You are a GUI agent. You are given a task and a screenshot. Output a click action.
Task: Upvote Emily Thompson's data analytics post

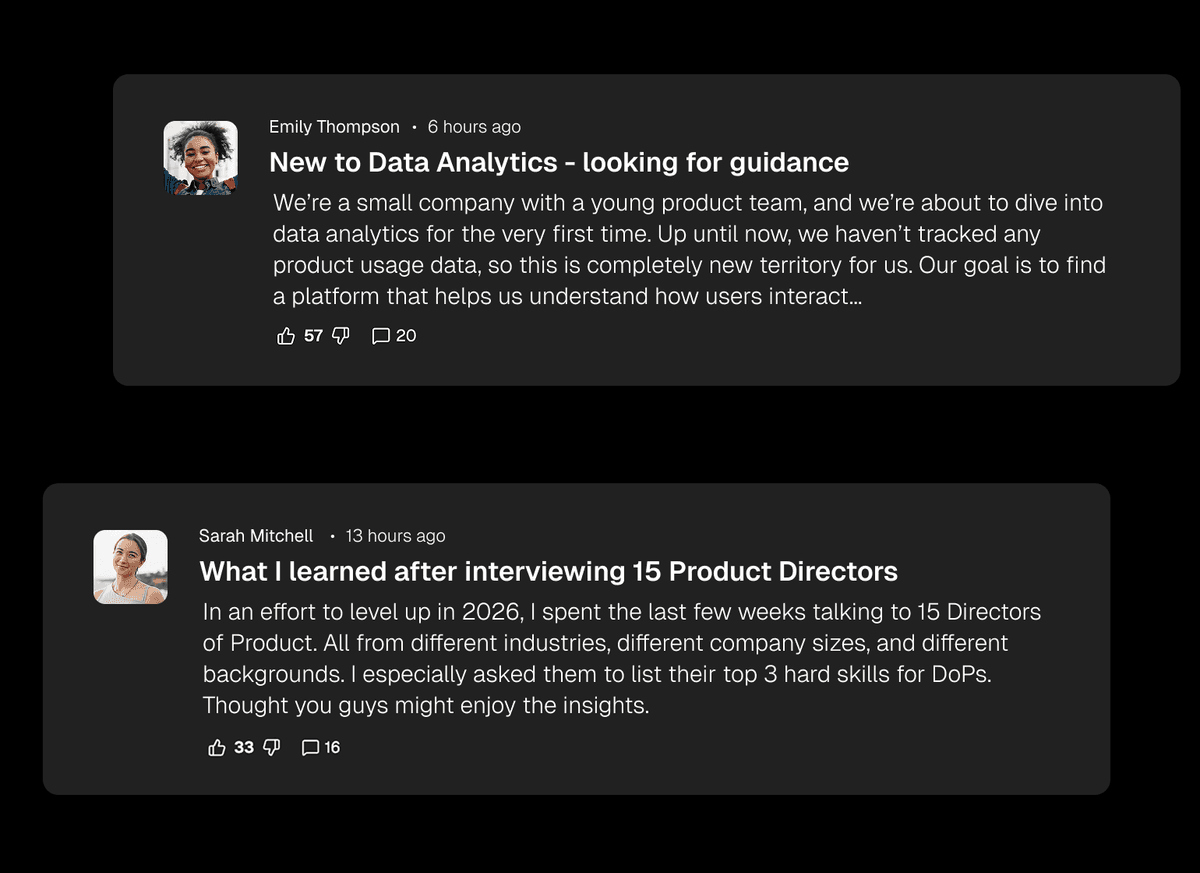point(286,336)
